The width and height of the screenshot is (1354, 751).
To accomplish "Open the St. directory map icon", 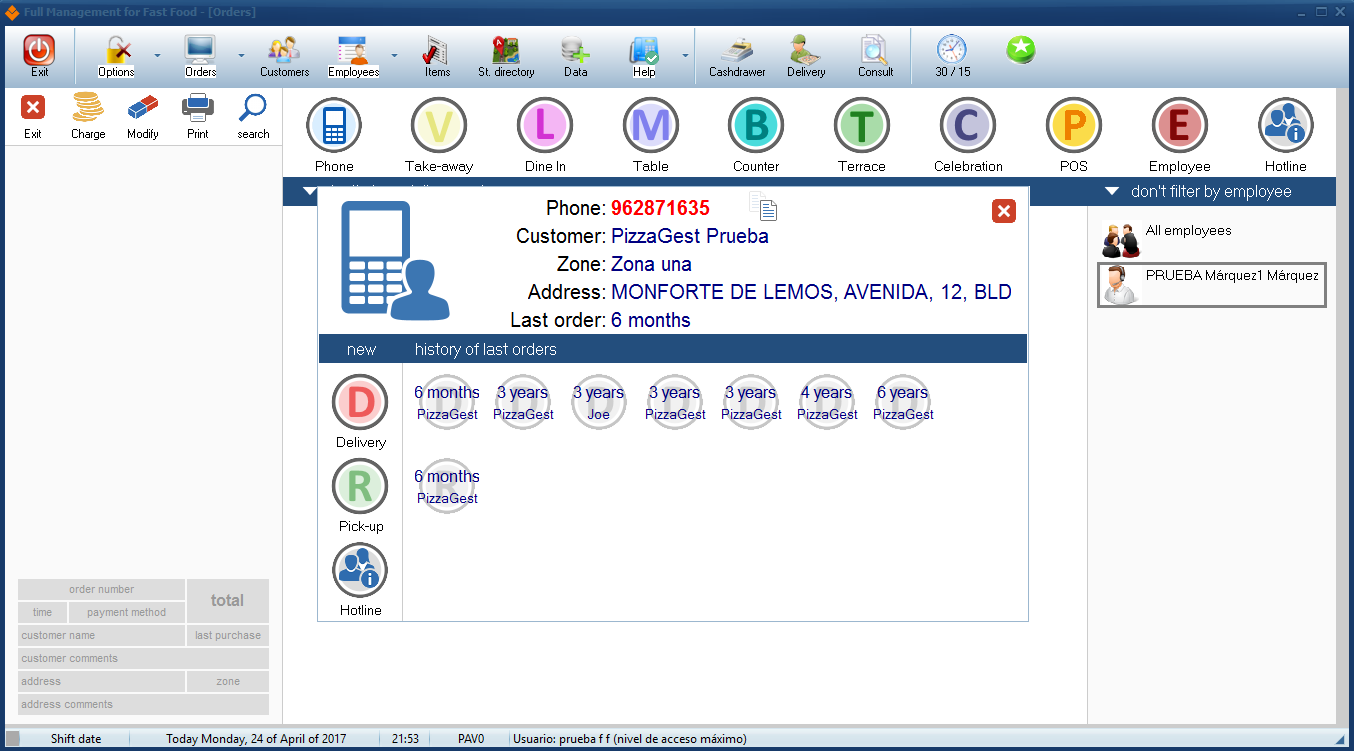I will pos(506,50).
